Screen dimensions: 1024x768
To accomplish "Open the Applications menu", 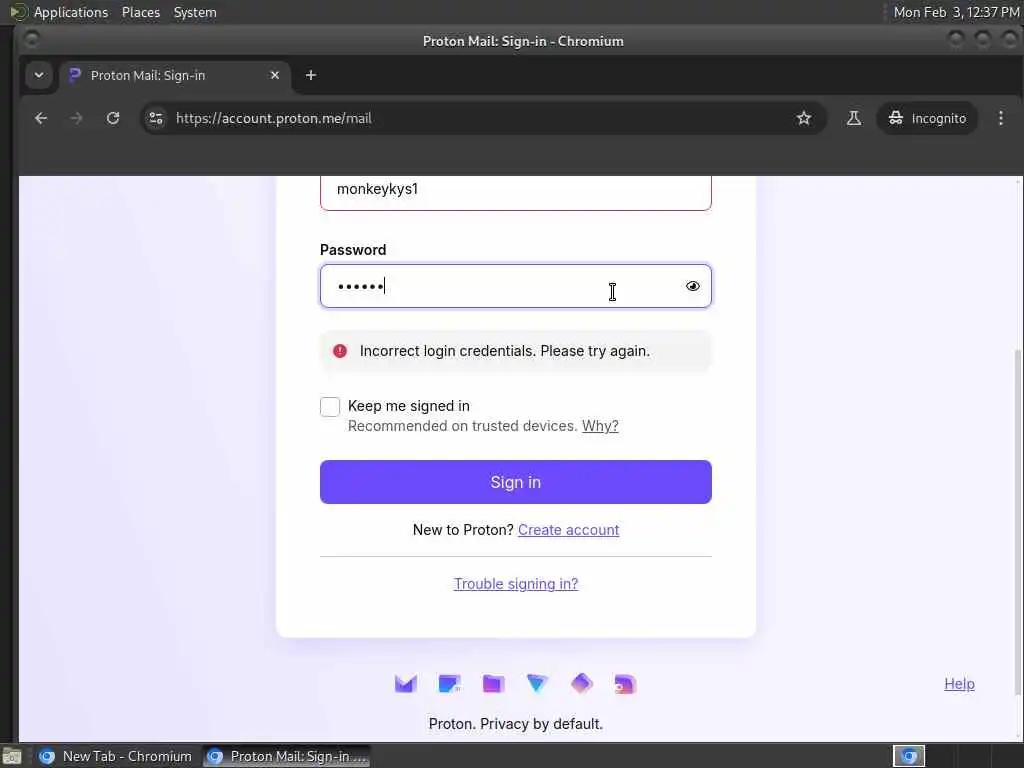I will [x=71, y=12].
